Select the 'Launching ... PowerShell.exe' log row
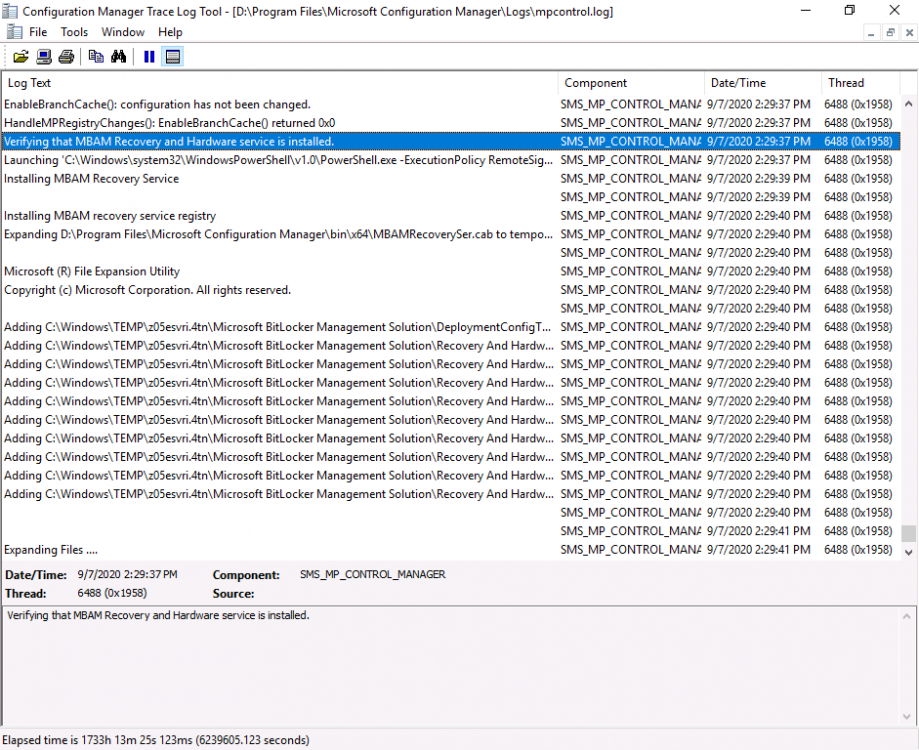The image size is (919, 750). [x=451, y=160]
